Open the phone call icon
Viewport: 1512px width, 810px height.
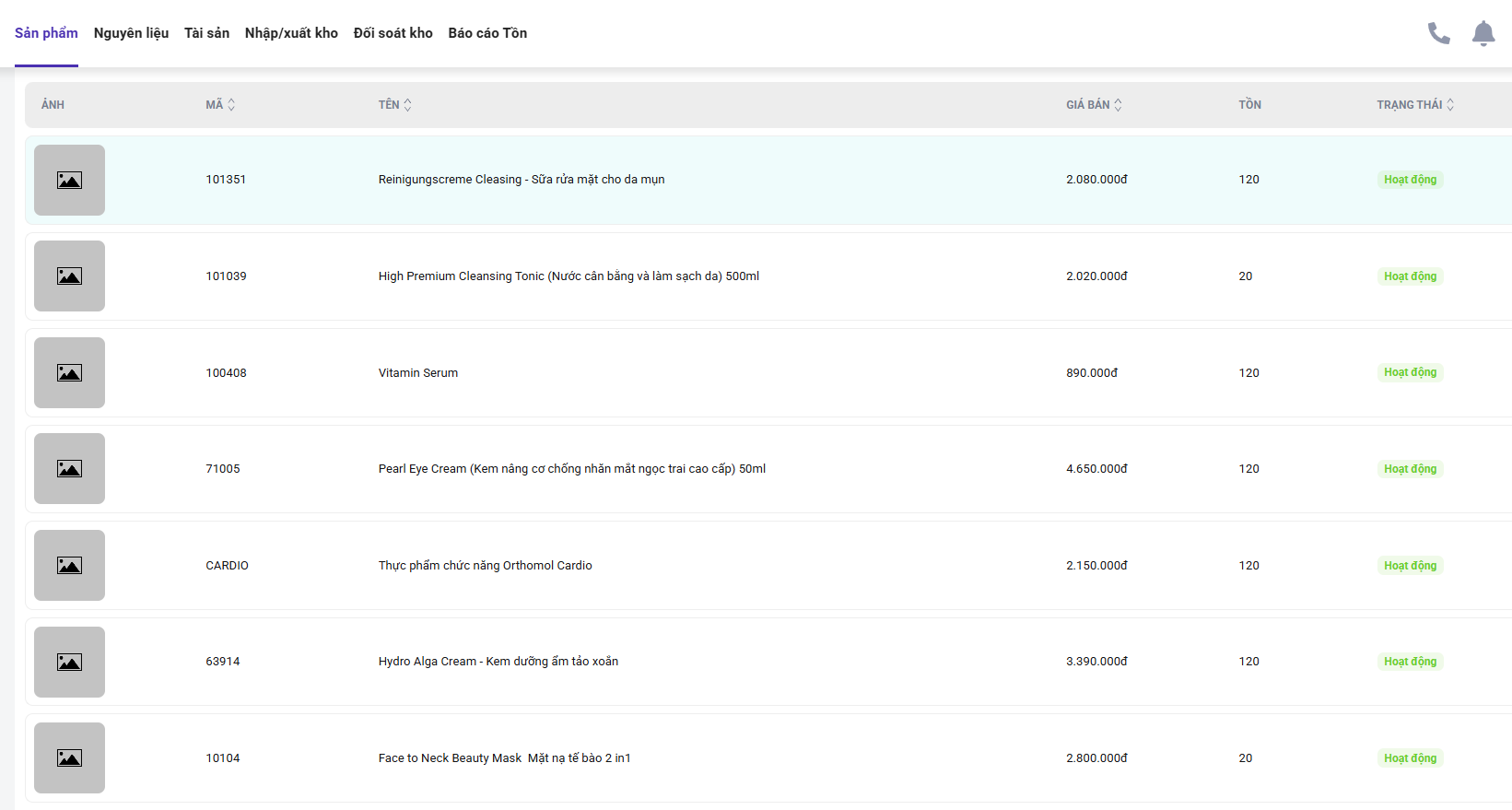[1438, 33]
